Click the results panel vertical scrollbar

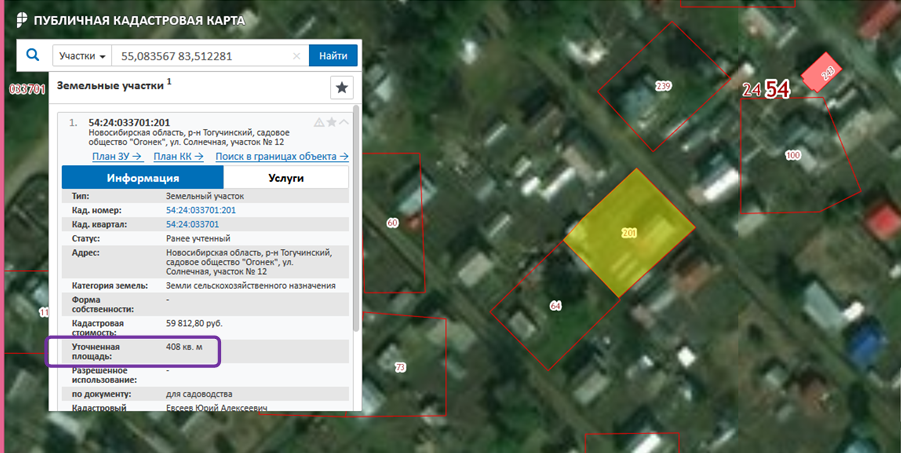(356, 218)
